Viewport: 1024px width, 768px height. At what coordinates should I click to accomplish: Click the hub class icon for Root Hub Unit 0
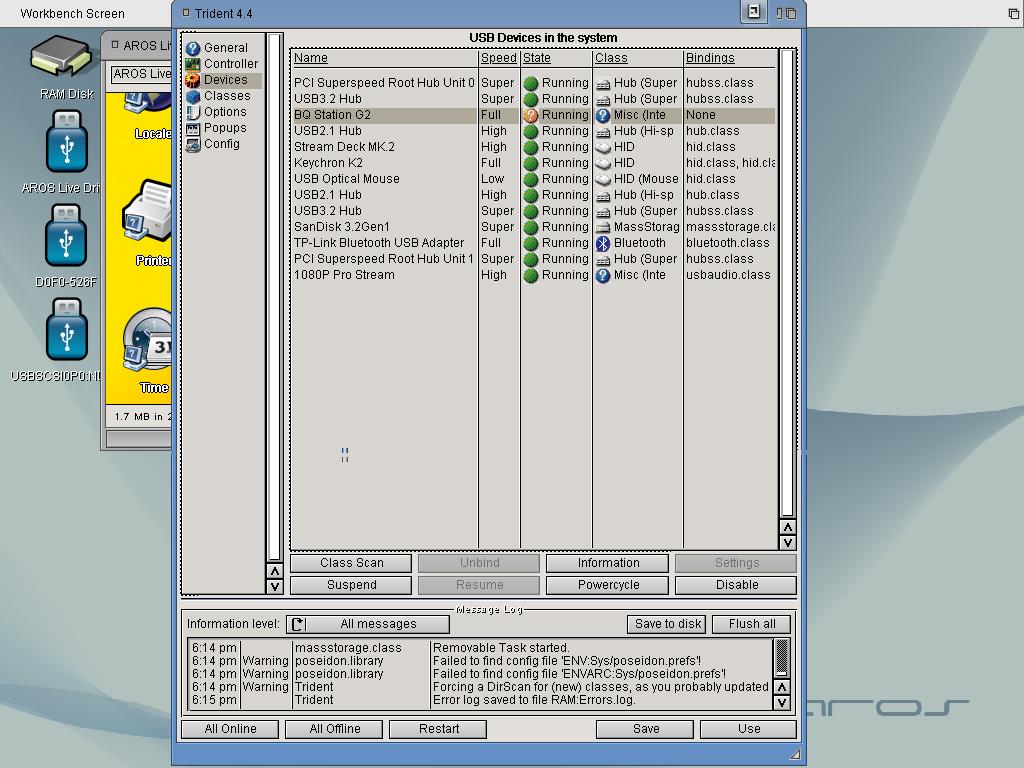point(603,84)
